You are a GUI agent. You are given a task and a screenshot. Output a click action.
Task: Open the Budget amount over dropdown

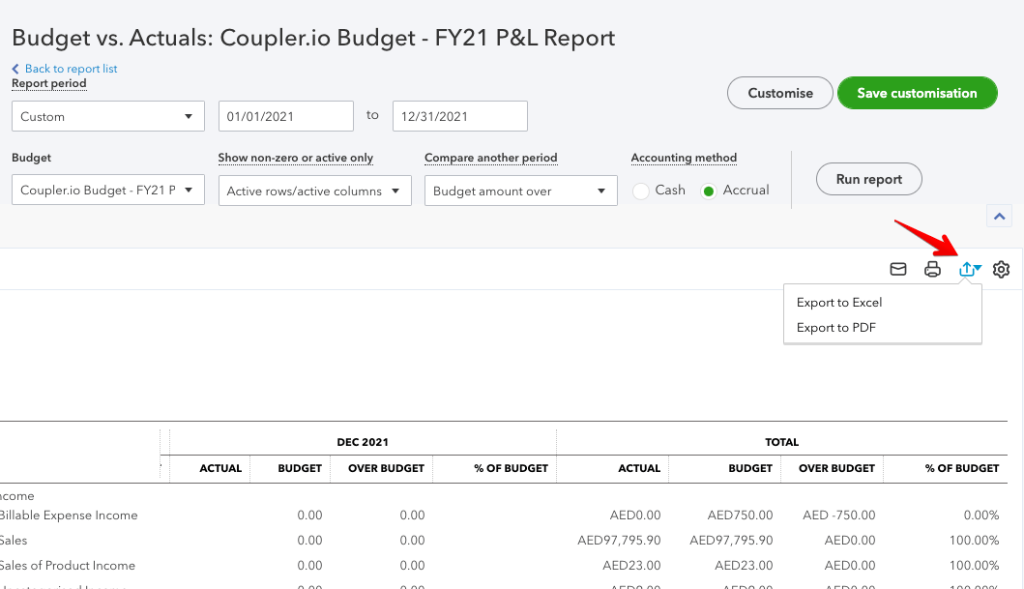point(520,189)
